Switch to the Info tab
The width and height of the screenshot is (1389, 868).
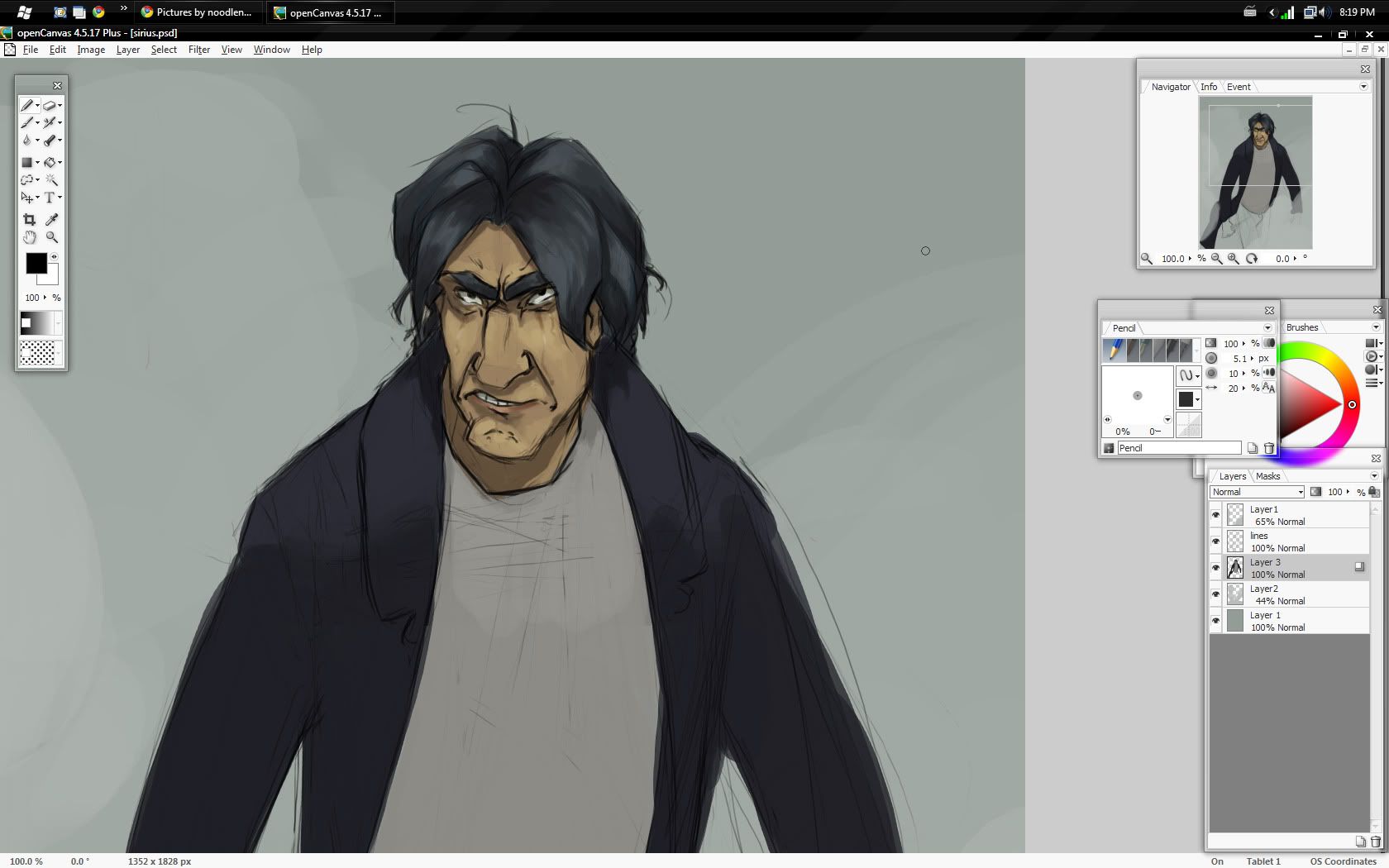click(1209, 87)
